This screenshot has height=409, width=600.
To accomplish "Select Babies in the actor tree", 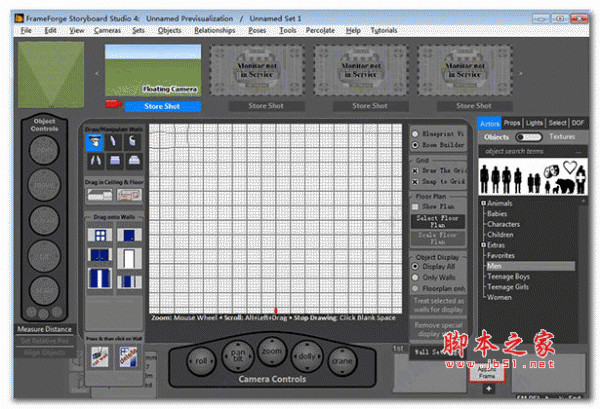I will (x=497, y=213).
